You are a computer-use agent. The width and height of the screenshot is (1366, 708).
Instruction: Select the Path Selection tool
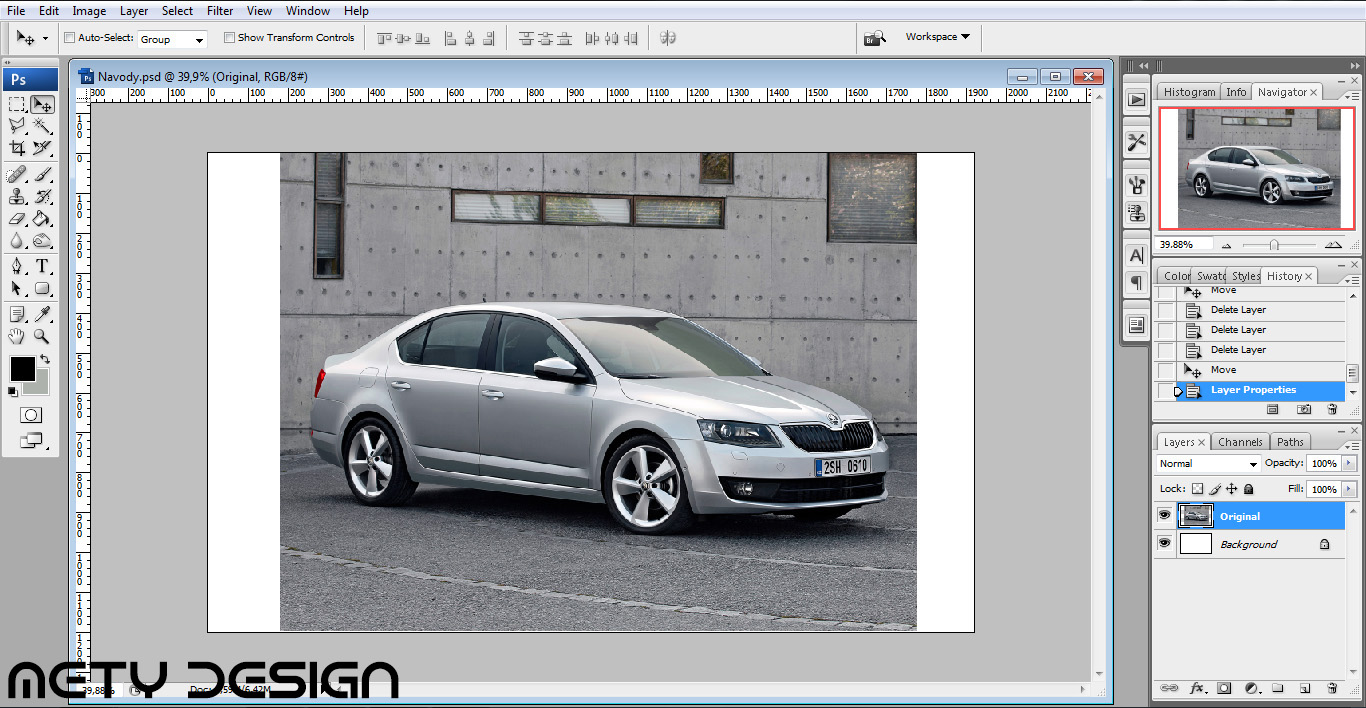pyautogui.click(x=17, y=288)
